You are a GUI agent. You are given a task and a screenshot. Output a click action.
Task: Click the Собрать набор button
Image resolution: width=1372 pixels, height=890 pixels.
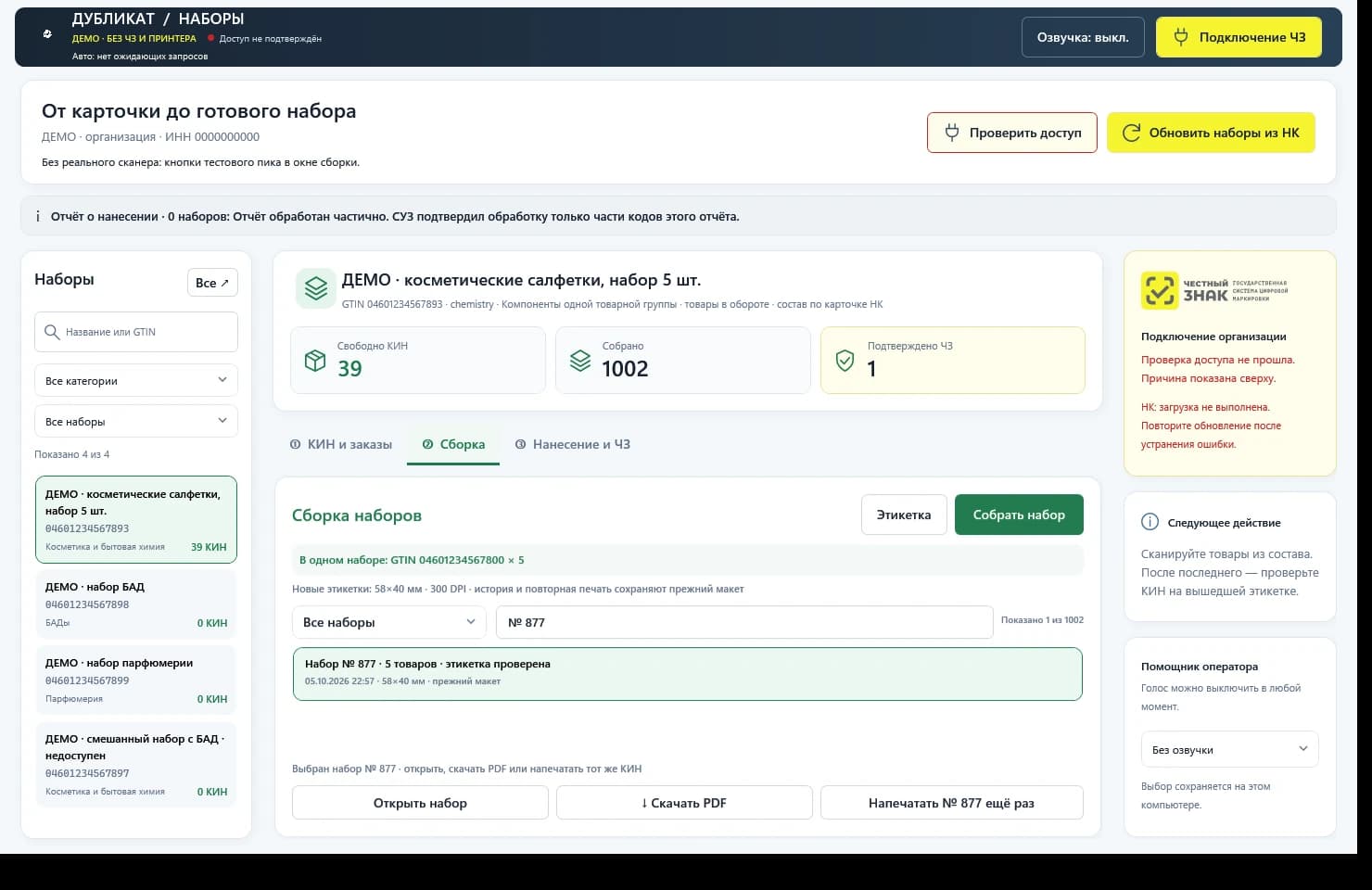1019,515
